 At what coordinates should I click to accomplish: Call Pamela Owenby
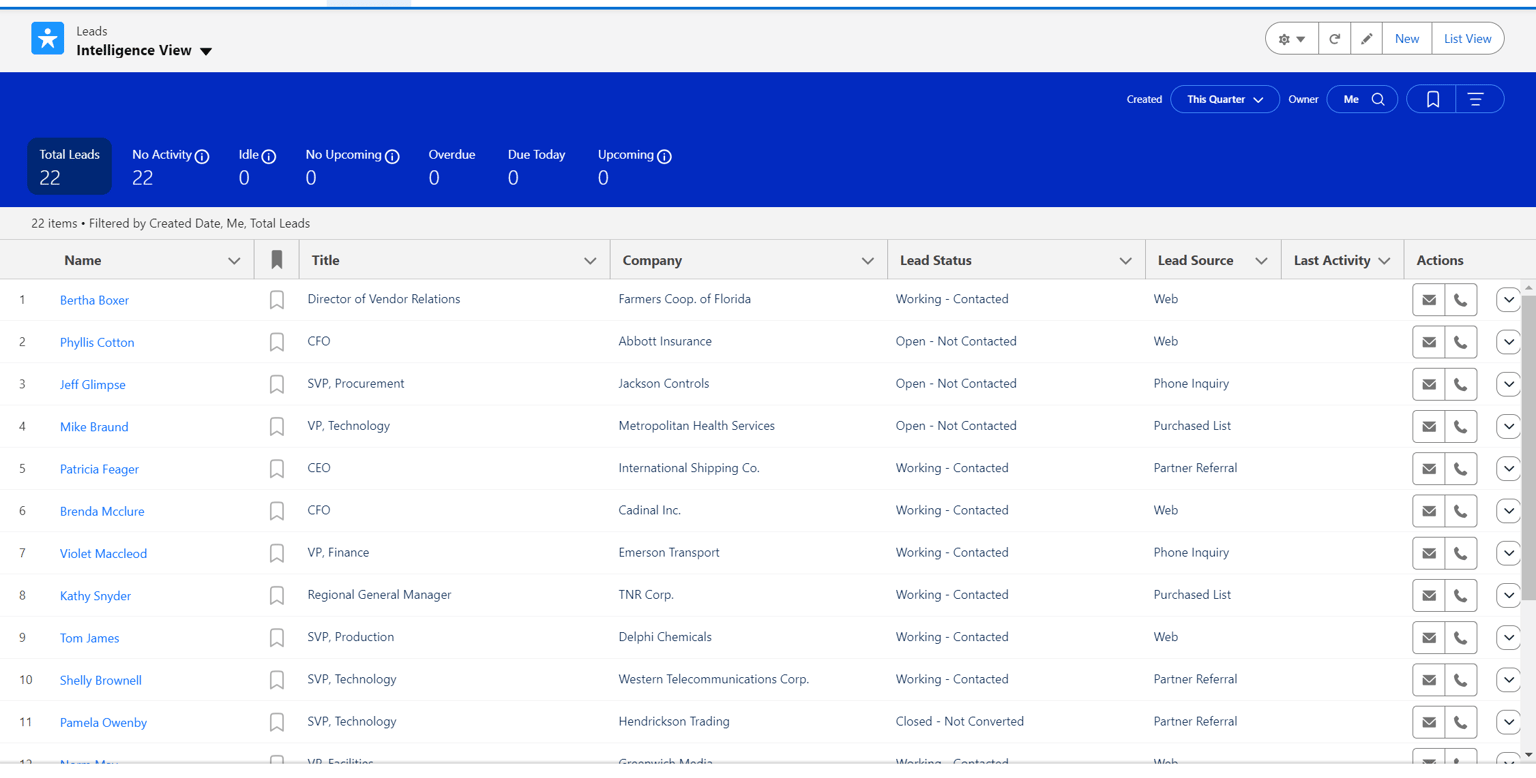tap(1461, 722)
